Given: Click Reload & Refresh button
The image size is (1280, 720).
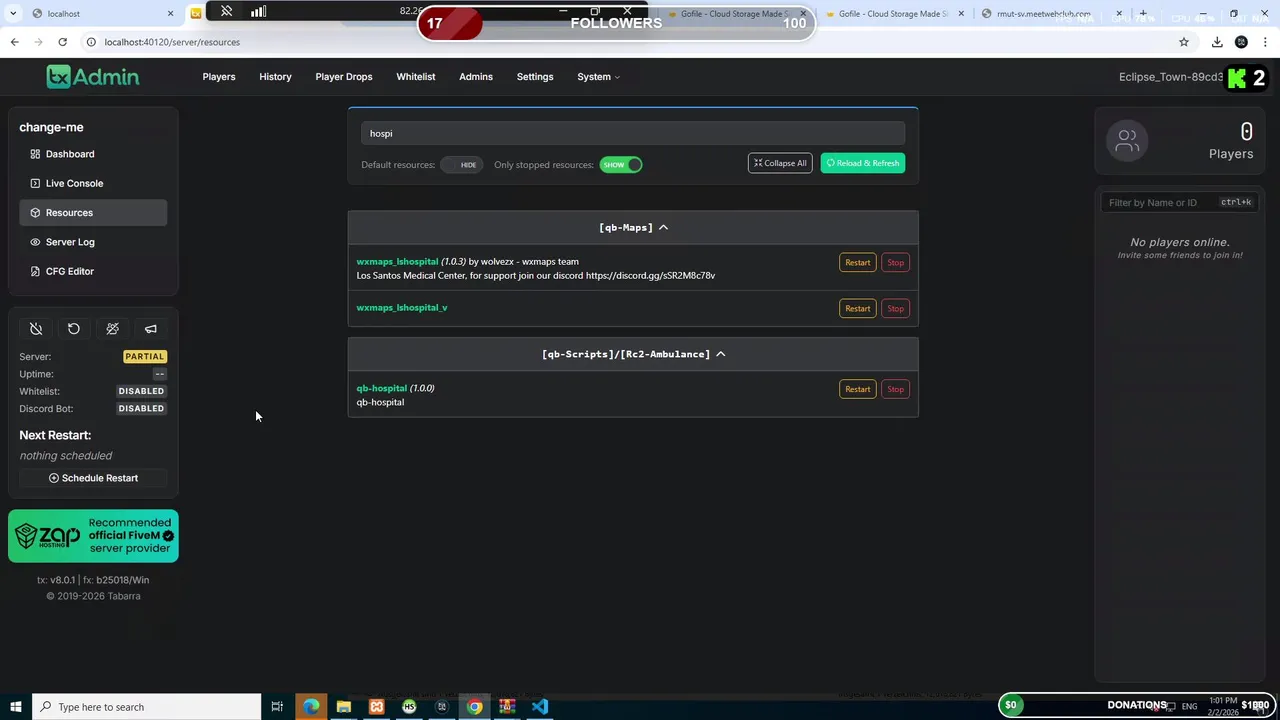Looking at the screenshot, I should 863,163.
